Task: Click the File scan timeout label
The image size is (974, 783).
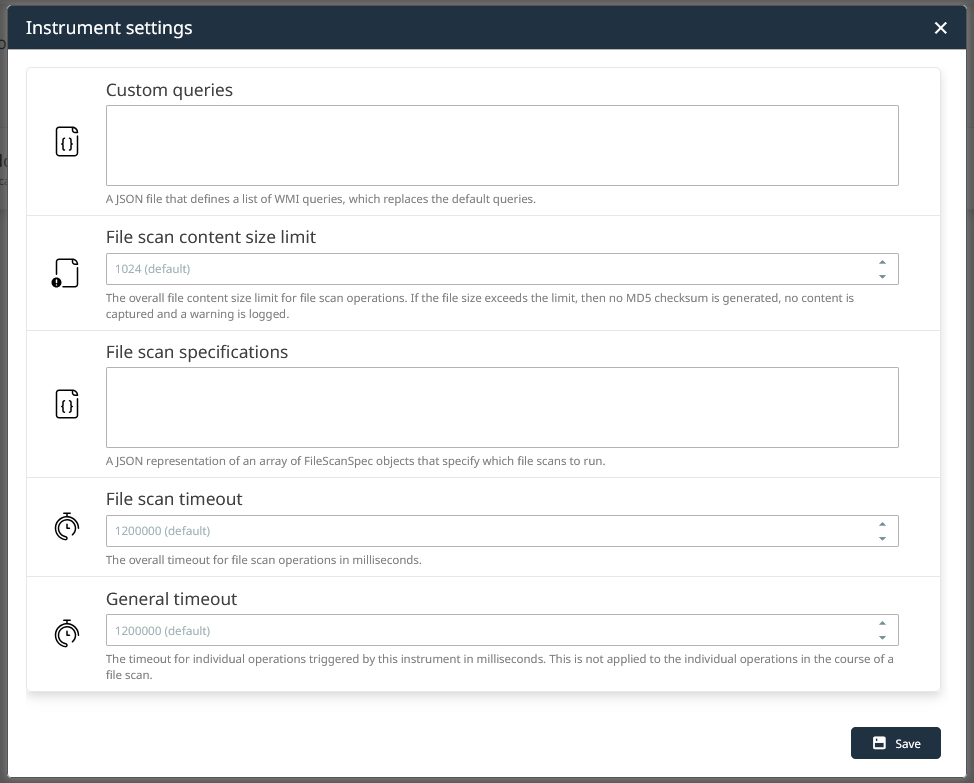Action: point(174,499)
